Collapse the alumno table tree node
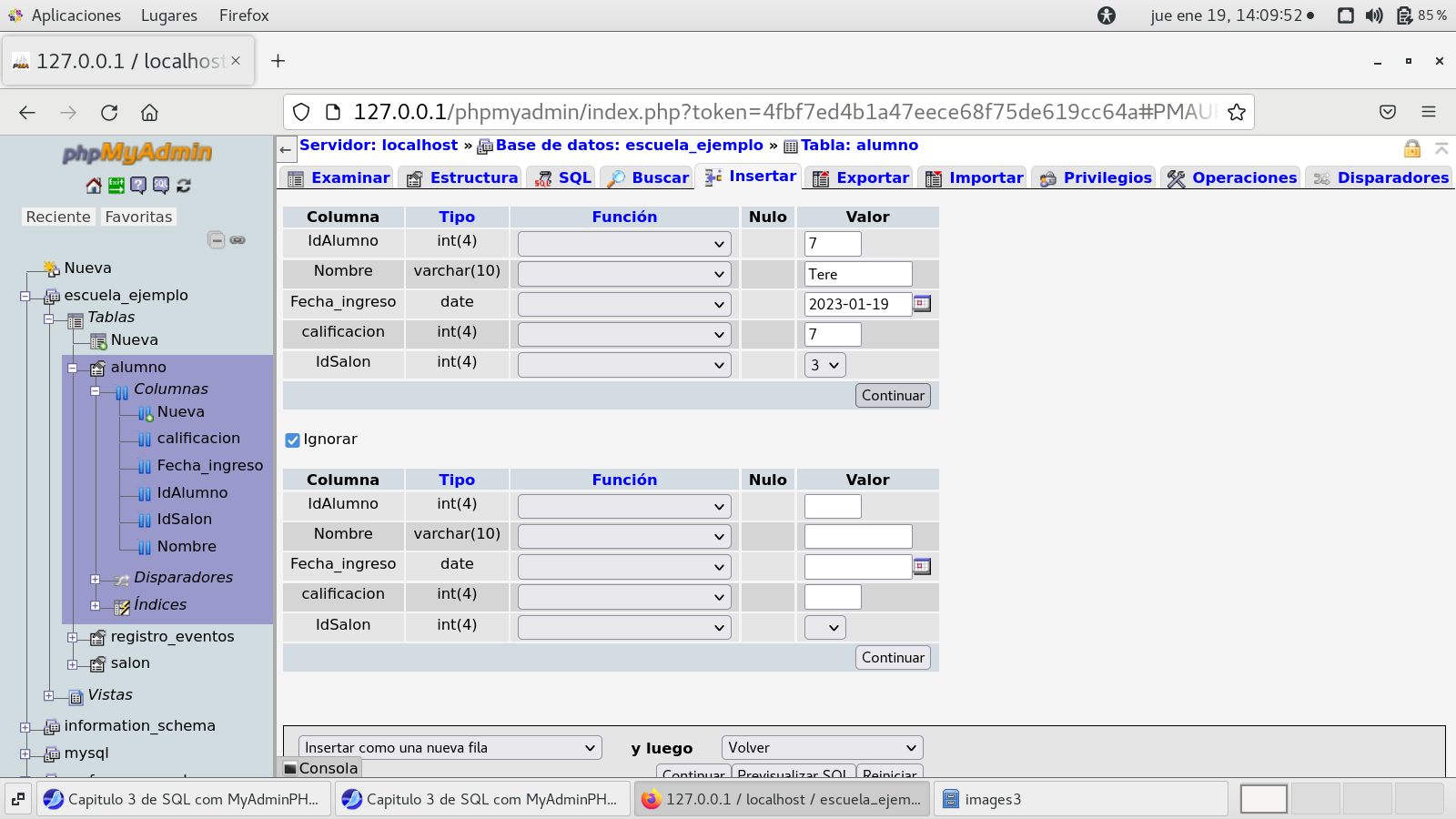 click(x=72, y=368)
